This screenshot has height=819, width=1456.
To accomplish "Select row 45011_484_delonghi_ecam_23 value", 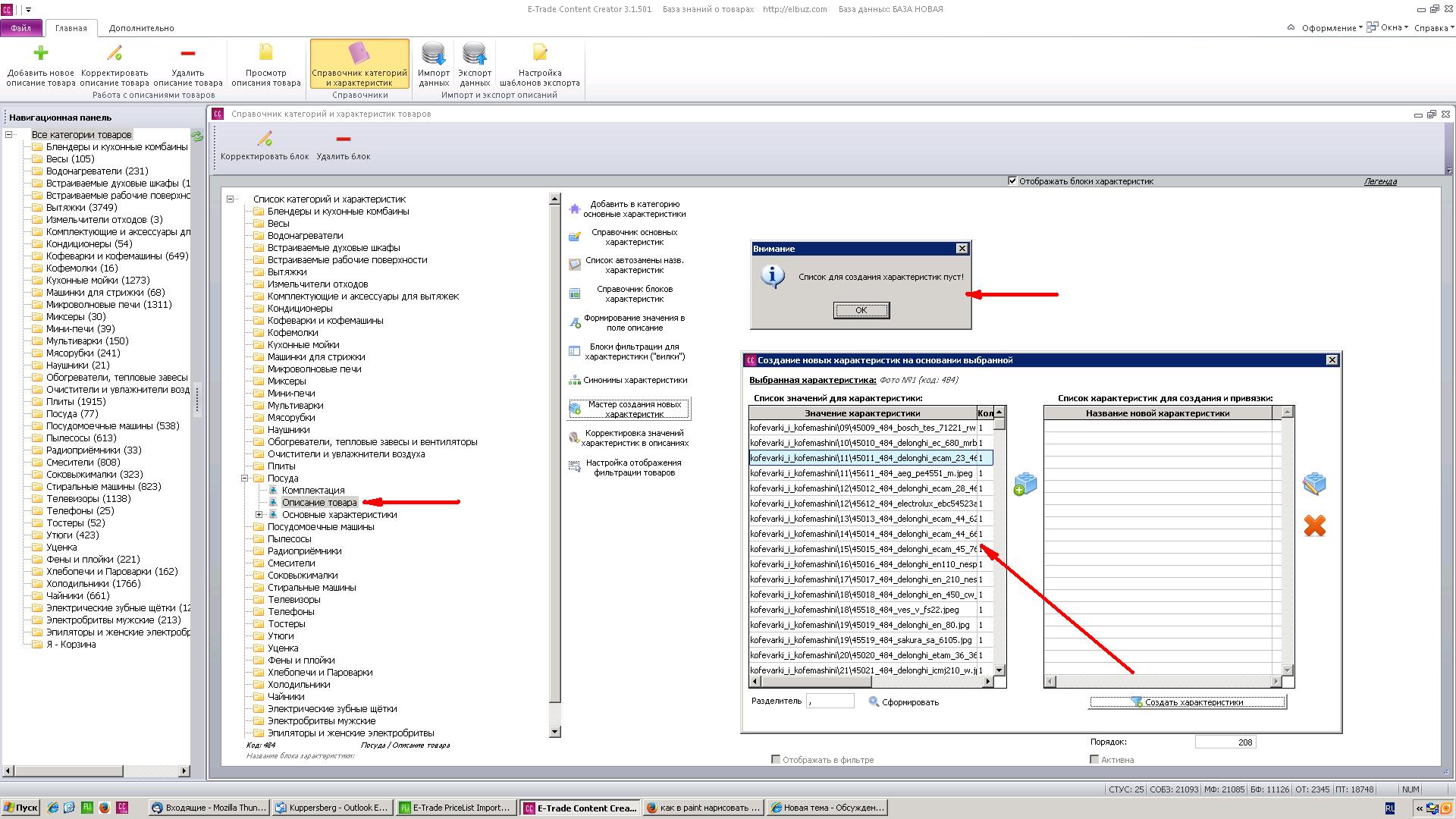I will [x=871, y=458].
